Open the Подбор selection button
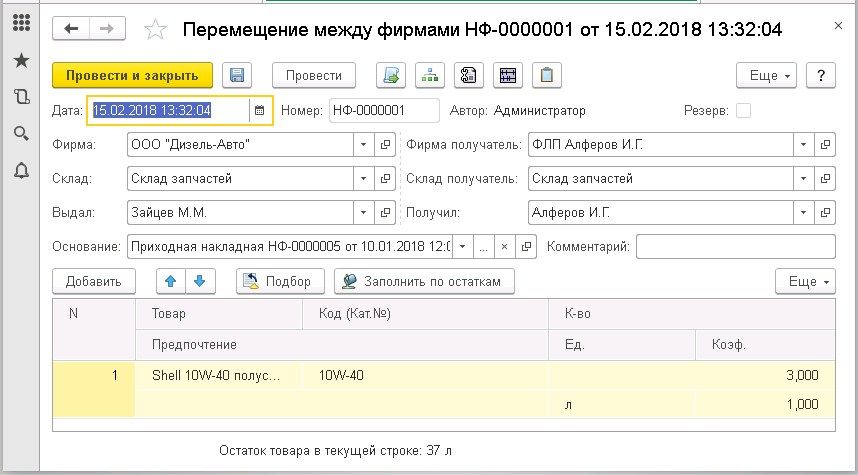The image size is (858, 475). (280, 281)
